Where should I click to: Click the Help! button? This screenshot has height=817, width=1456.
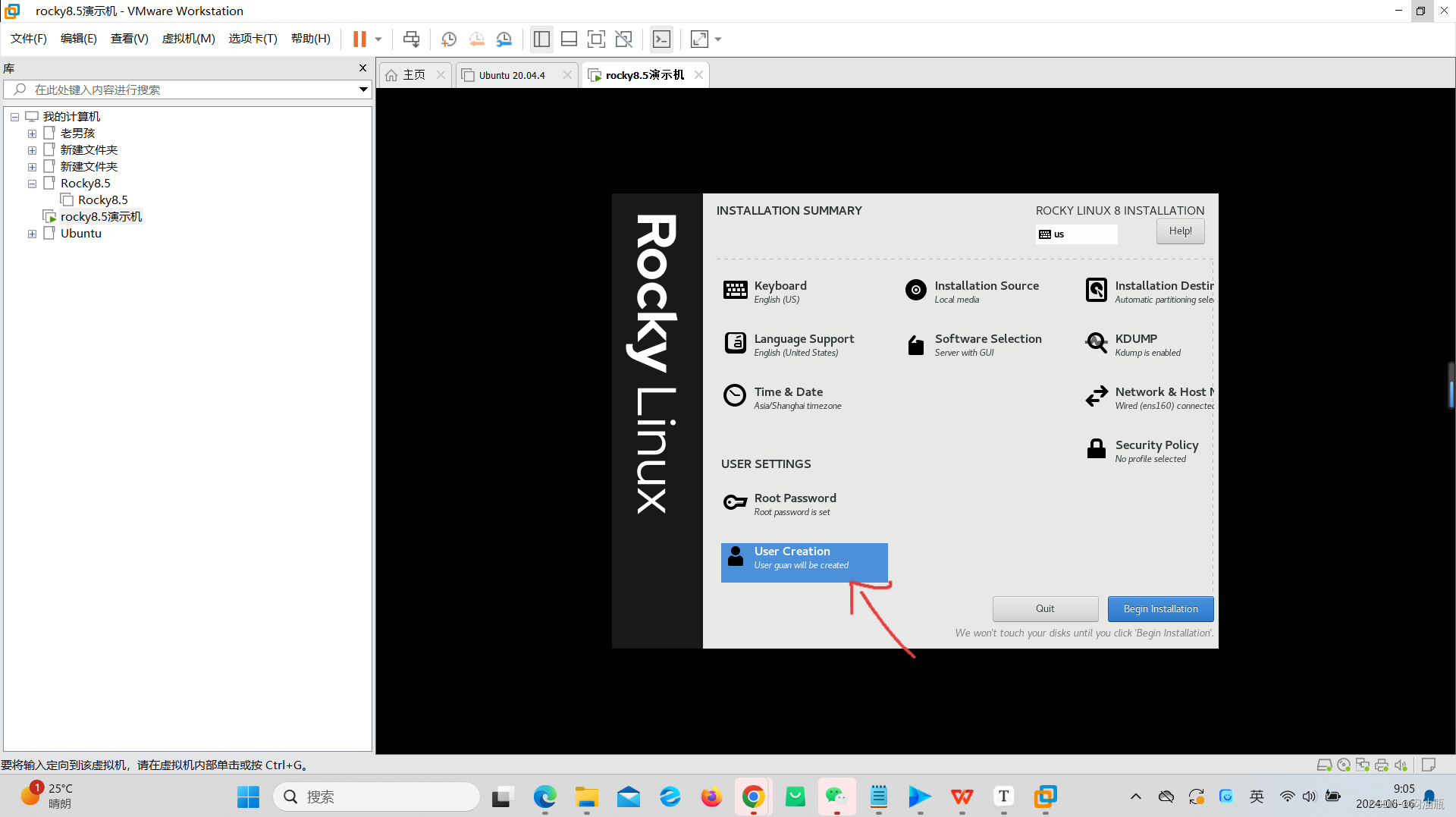click(x=1180, y=231)
